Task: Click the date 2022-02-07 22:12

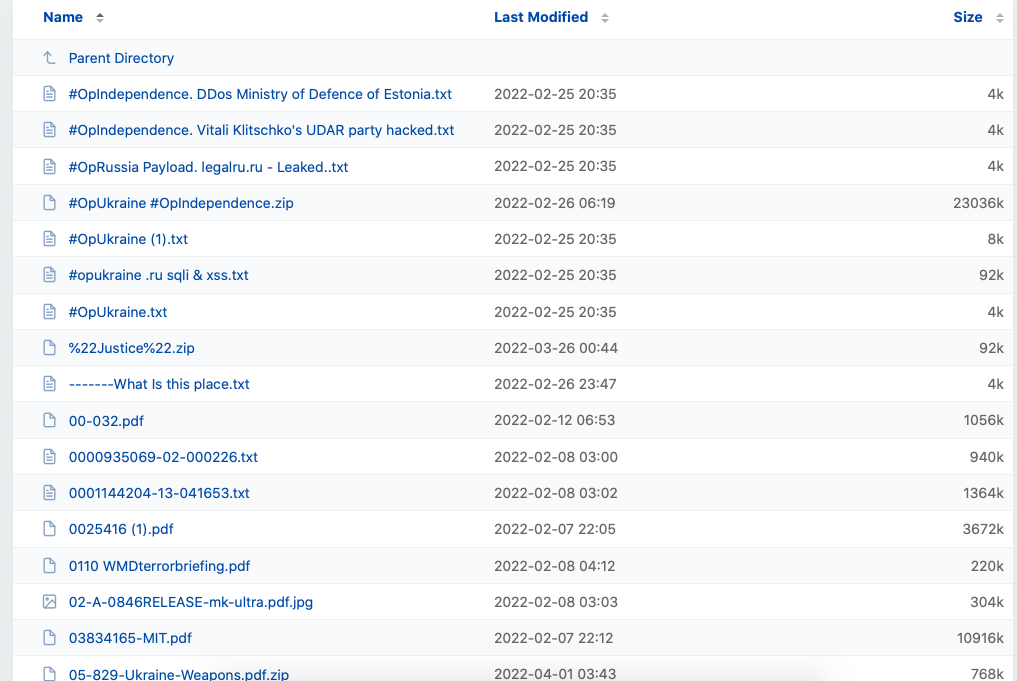Action: click(x=554, y=638)
